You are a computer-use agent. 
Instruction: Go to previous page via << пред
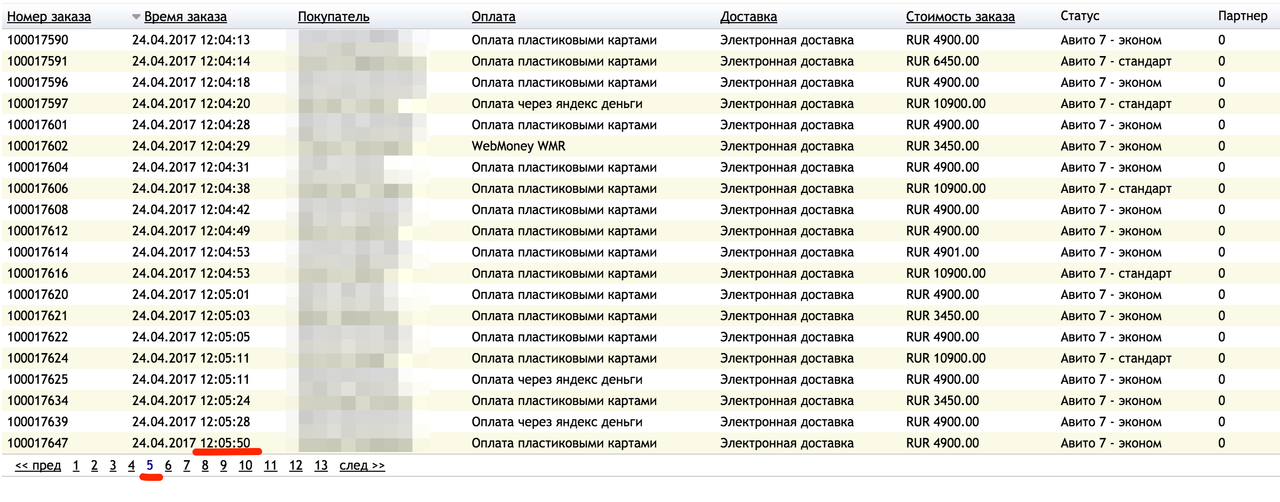38,465
